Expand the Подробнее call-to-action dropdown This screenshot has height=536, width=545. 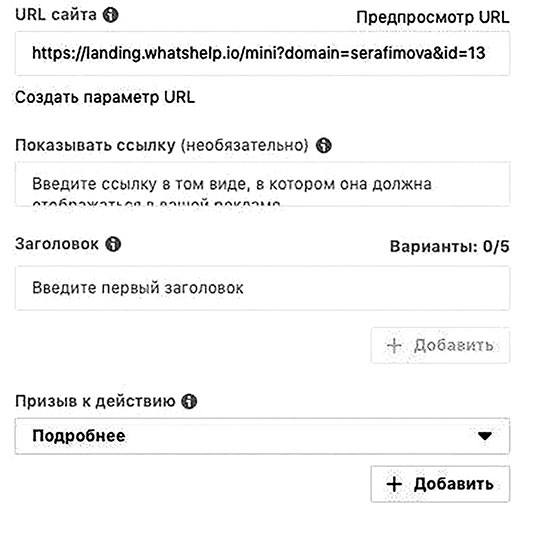[262, 436]
